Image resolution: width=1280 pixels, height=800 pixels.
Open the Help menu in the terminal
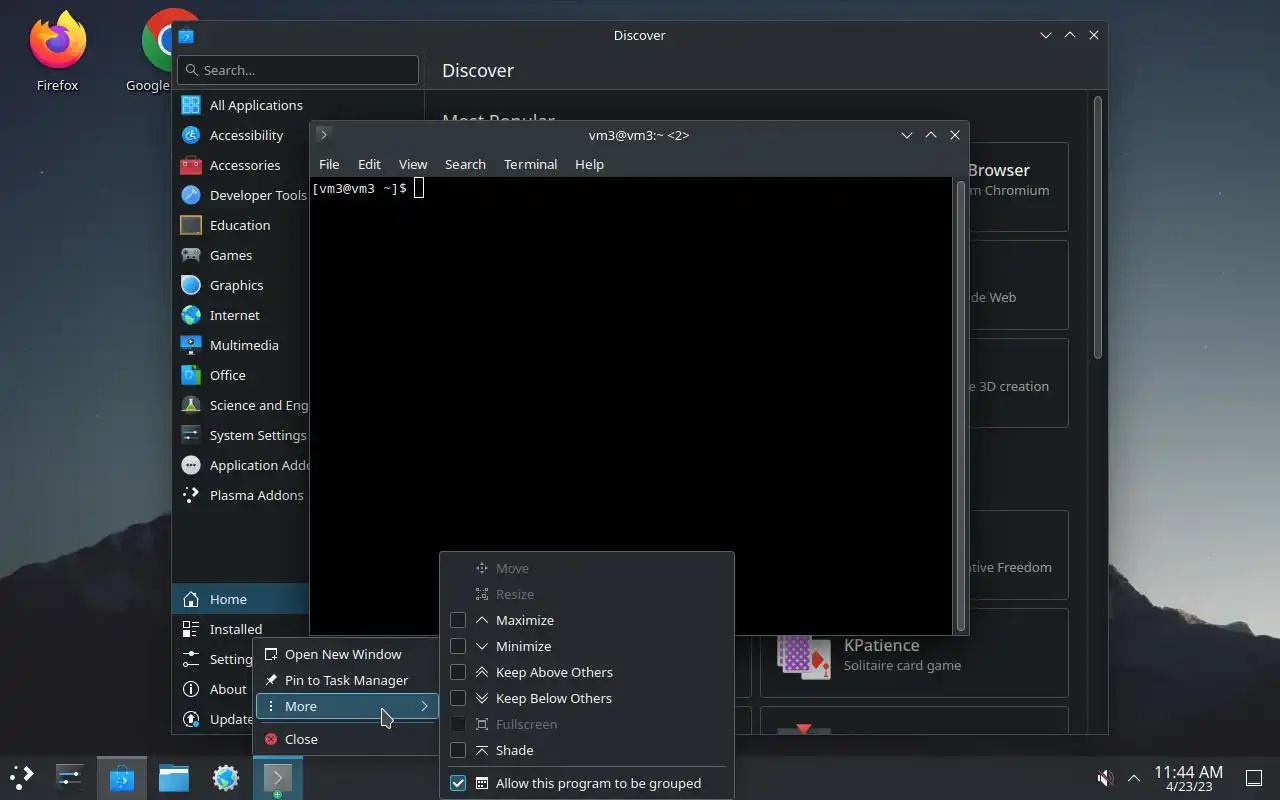coord(589,164)
